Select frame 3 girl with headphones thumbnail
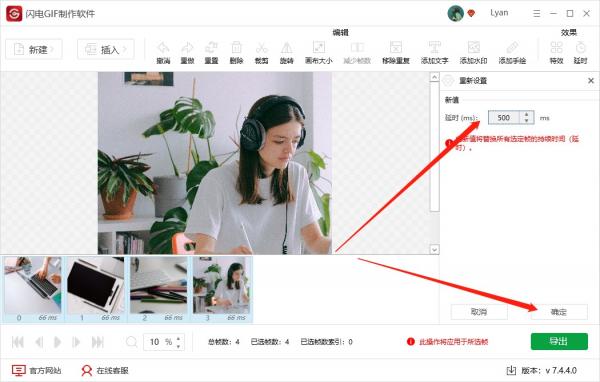 [222, 286]
